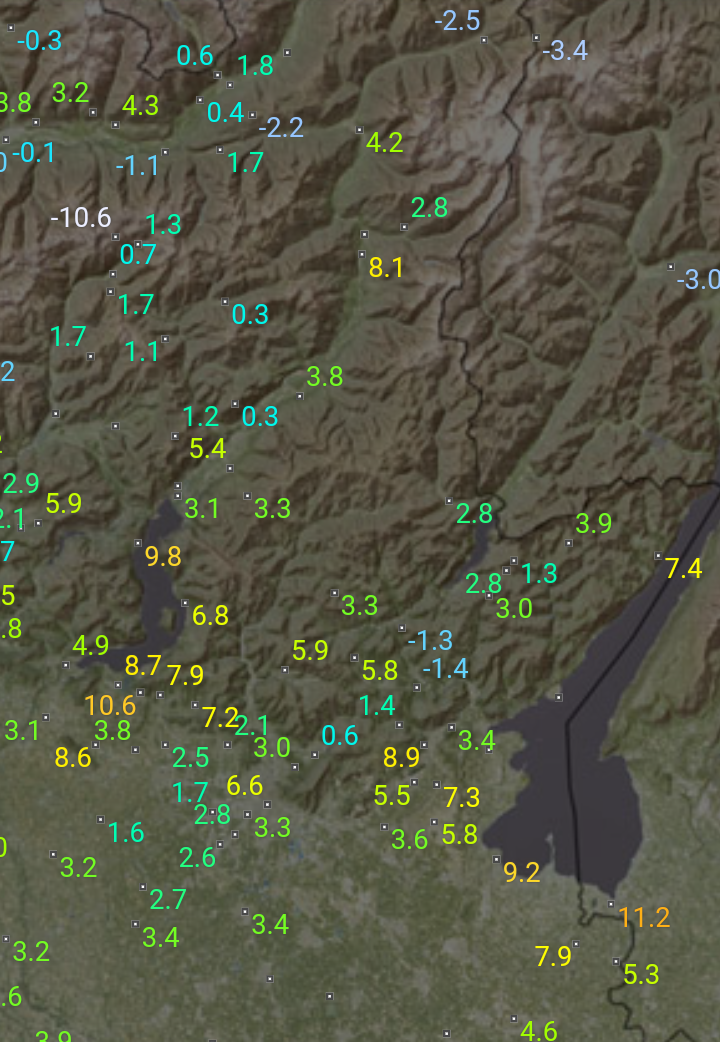
Task: Select the 7.3 temperature label
Action: pos(461,797)
